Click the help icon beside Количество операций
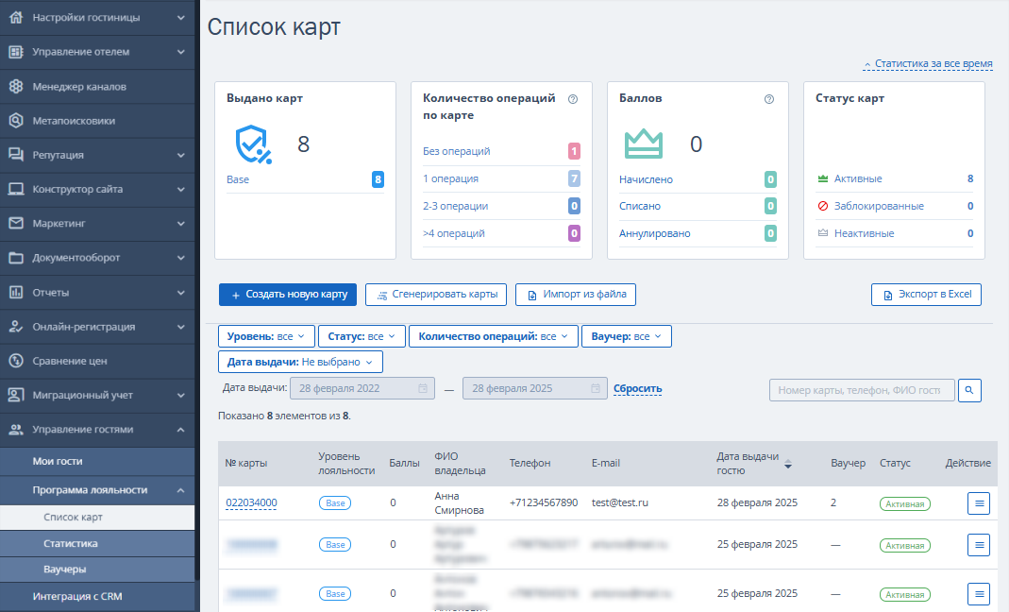 (x=573, y=99)
